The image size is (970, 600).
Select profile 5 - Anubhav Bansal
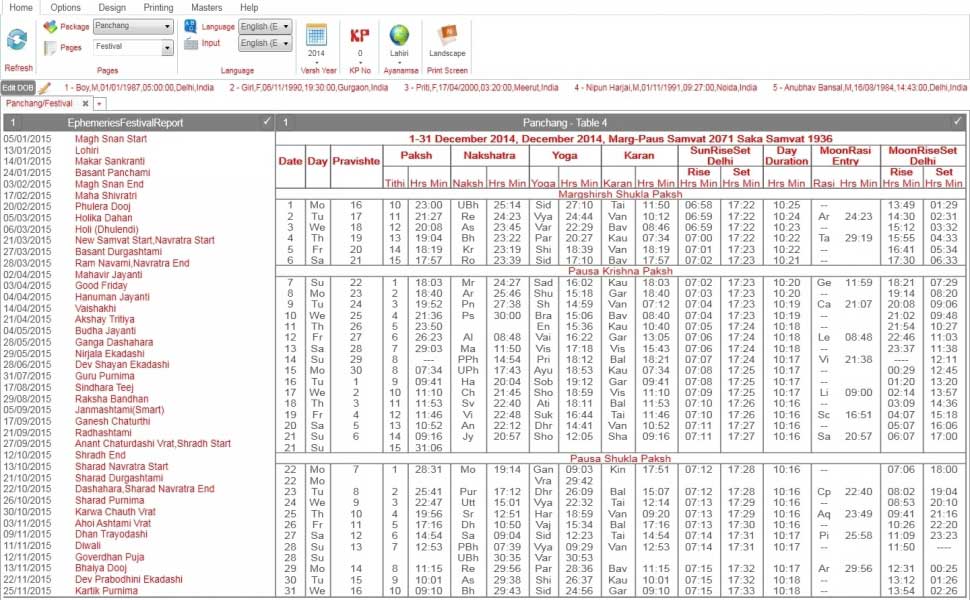(x=869, y=88)
